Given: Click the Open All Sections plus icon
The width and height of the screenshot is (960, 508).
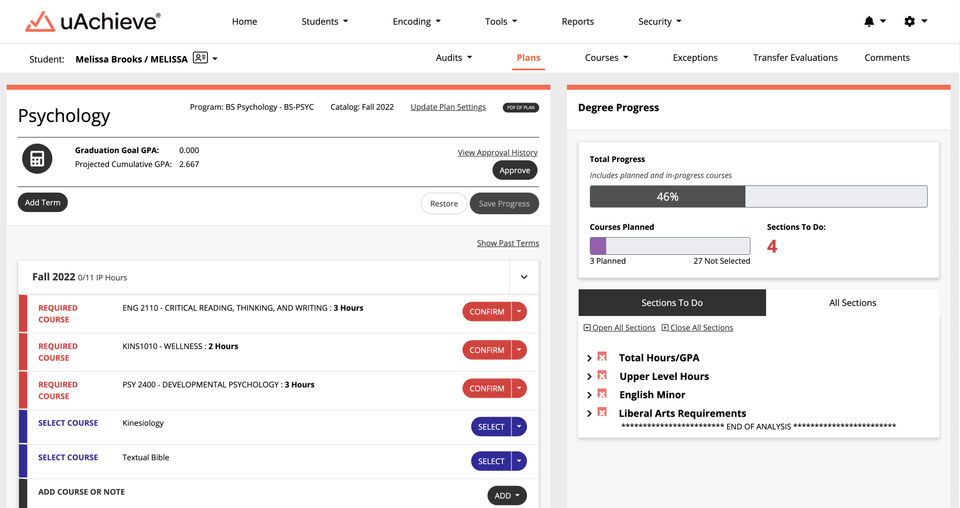Looking at the screenshot, I should [587, 327].
